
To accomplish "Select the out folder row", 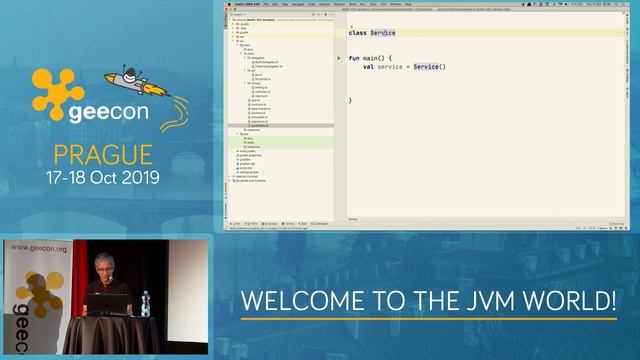I will coord(280,37).
